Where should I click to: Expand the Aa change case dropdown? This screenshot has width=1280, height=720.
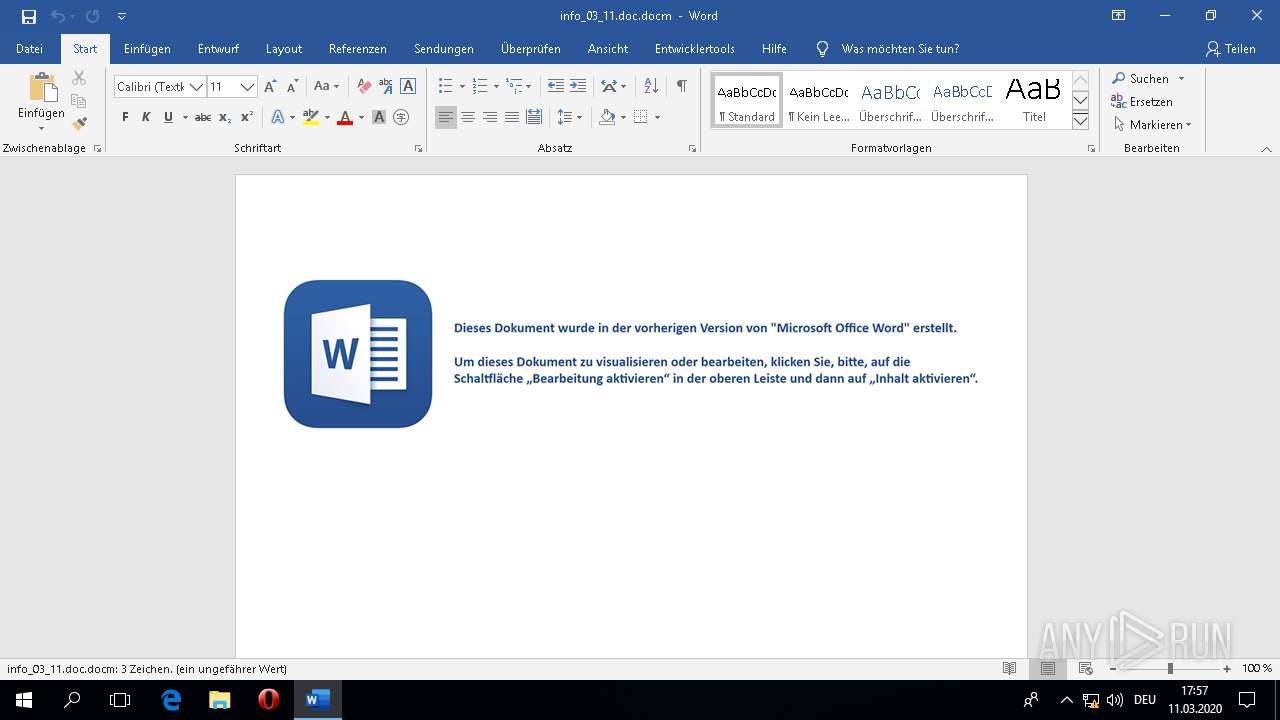pyautogui.click(x=326, y=87)
